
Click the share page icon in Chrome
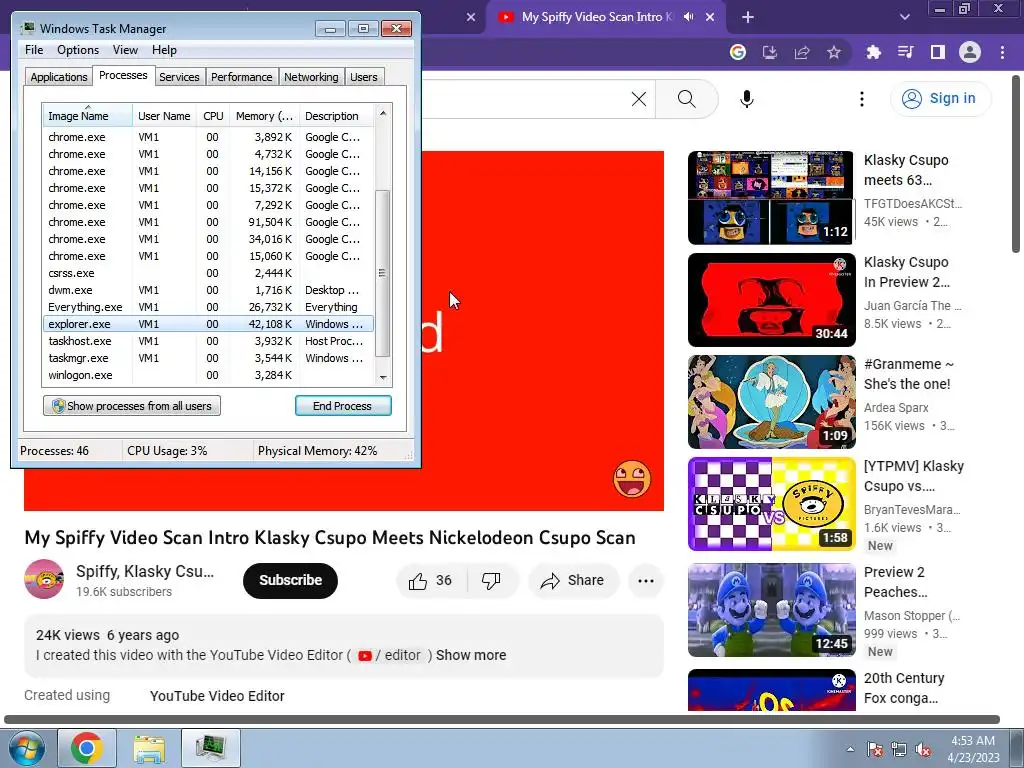point(802,52)
